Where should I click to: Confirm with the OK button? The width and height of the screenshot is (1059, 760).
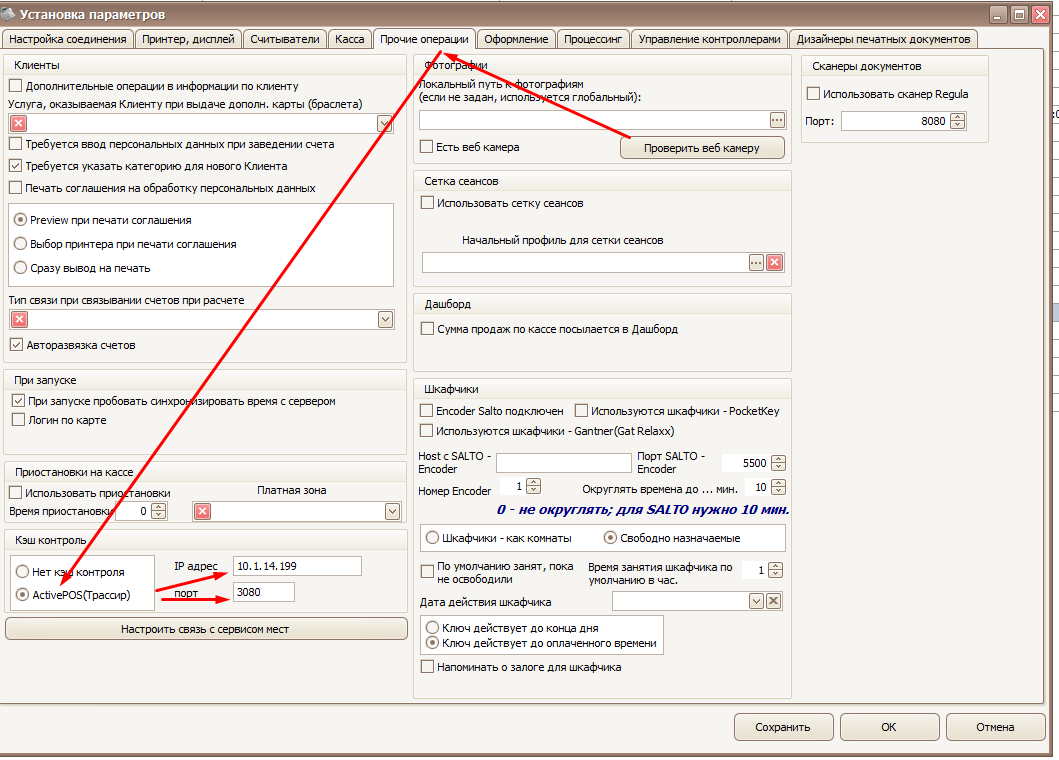point(889,727)
